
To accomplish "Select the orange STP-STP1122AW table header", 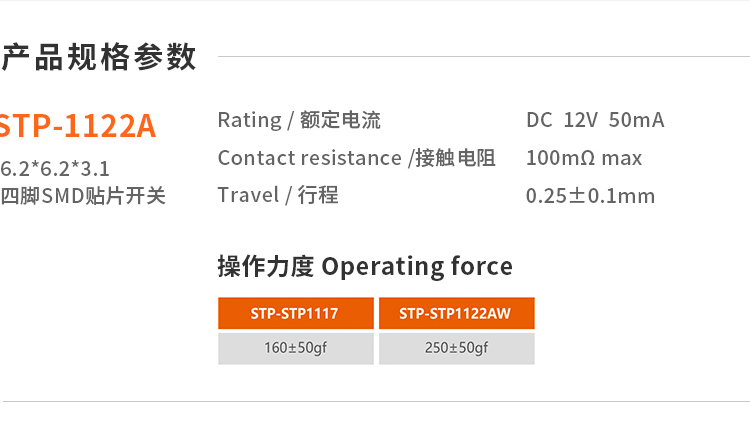I will [456, 313].
